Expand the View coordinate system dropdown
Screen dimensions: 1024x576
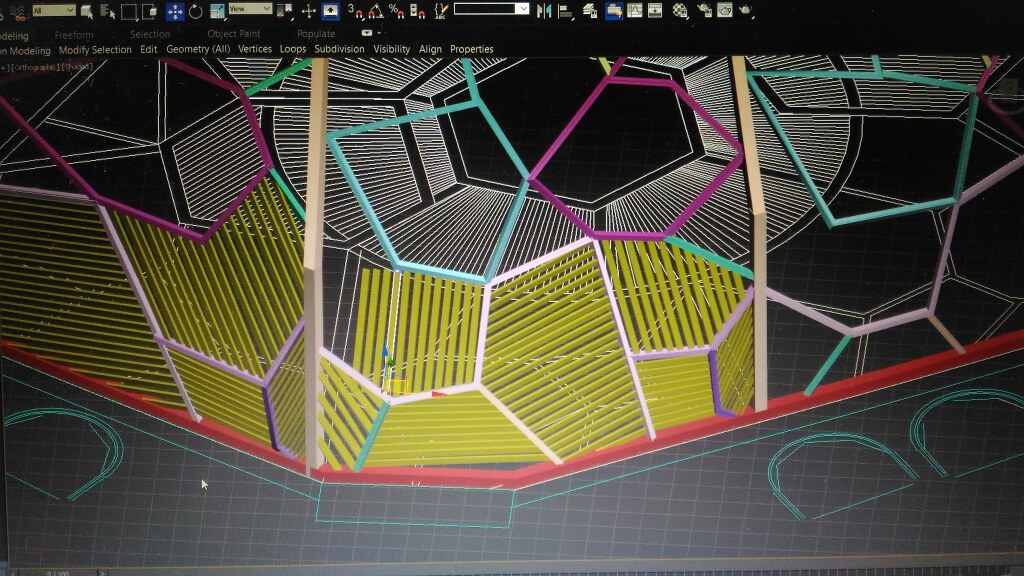250,9
